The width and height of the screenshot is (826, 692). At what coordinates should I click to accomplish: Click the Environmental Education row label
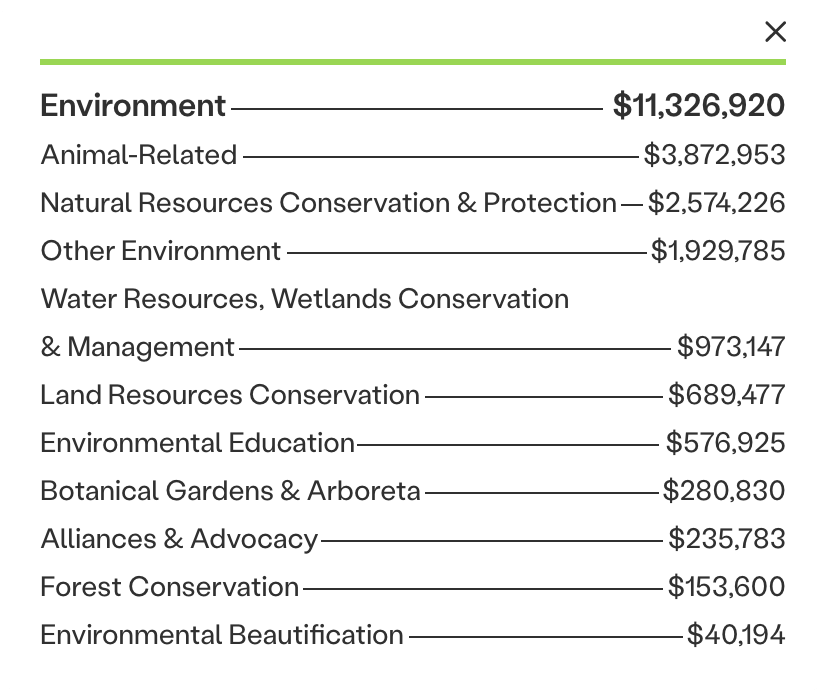point(197,443)
